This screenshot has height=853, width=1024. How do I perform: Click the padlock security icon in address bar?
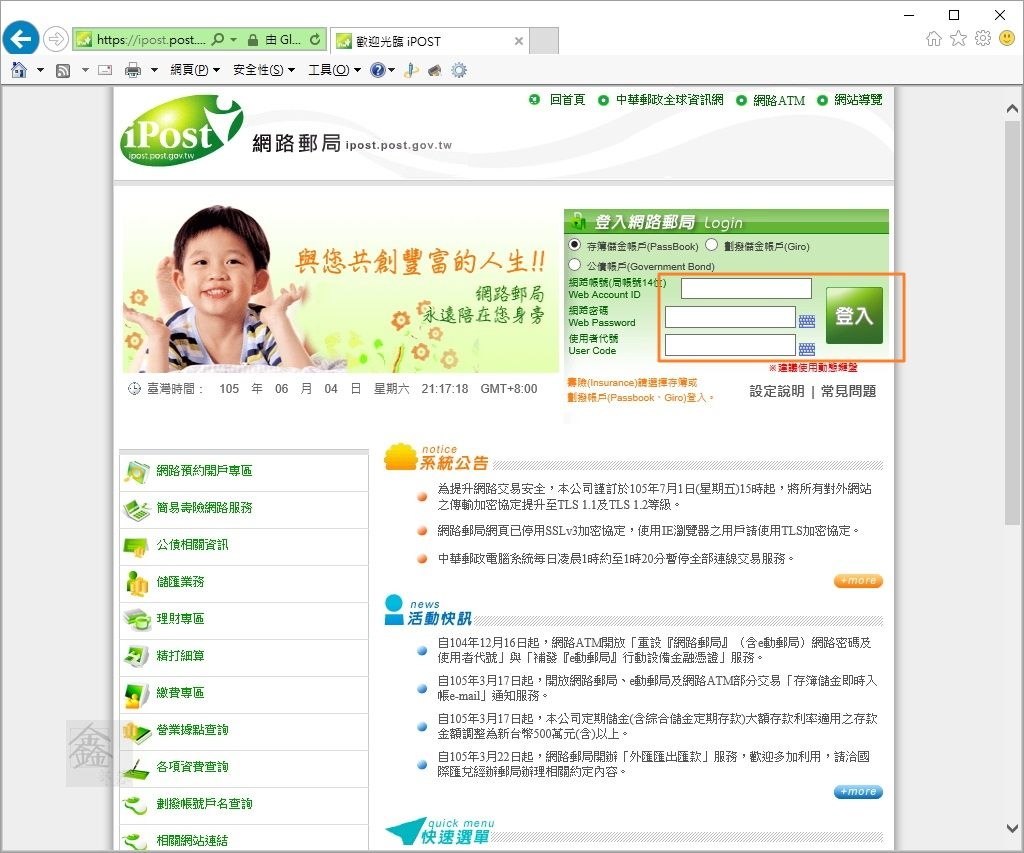click(x=253, y=40)
